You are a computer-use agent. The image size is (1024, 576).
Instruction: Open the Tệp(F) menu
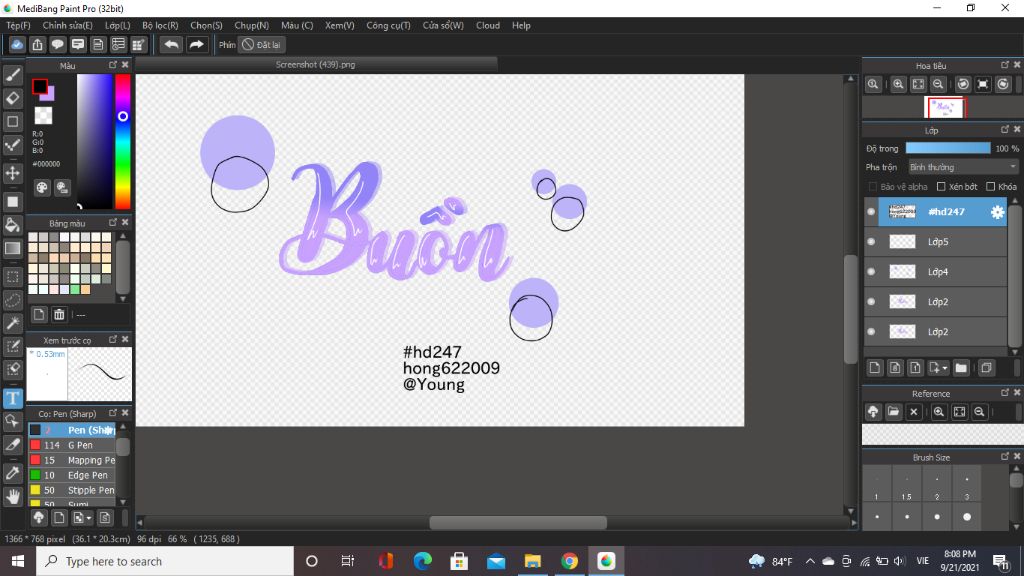[18, 25]
